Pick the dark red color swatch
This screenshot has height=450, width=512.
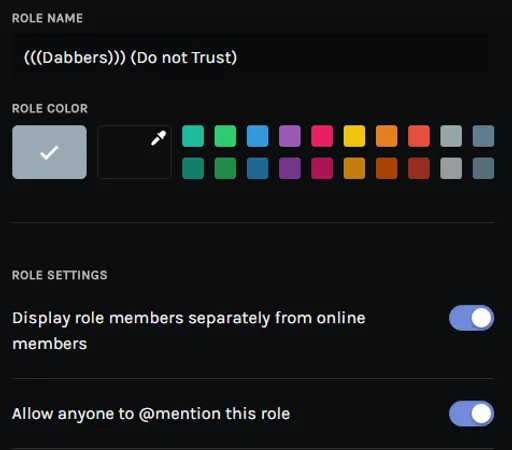click(x=419, y=168)
